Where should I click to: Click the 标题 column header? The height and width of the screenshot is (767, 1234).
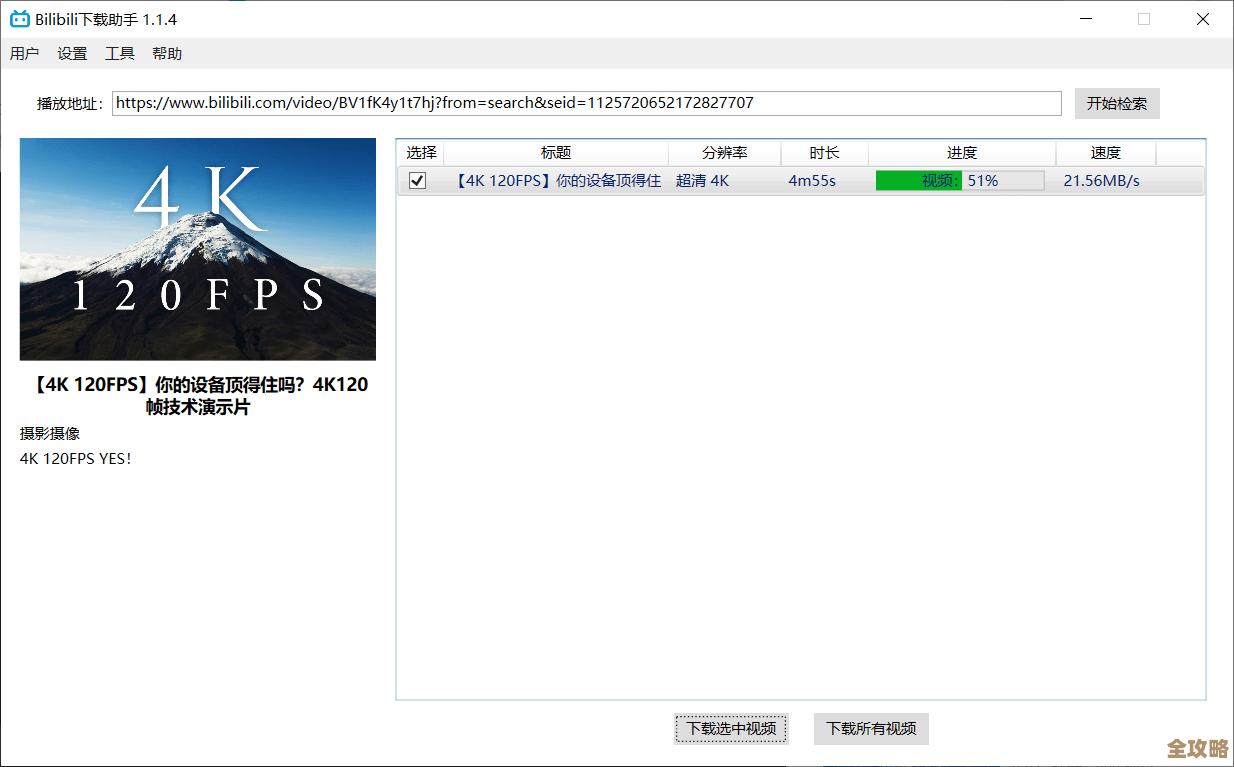click(556, 152)
